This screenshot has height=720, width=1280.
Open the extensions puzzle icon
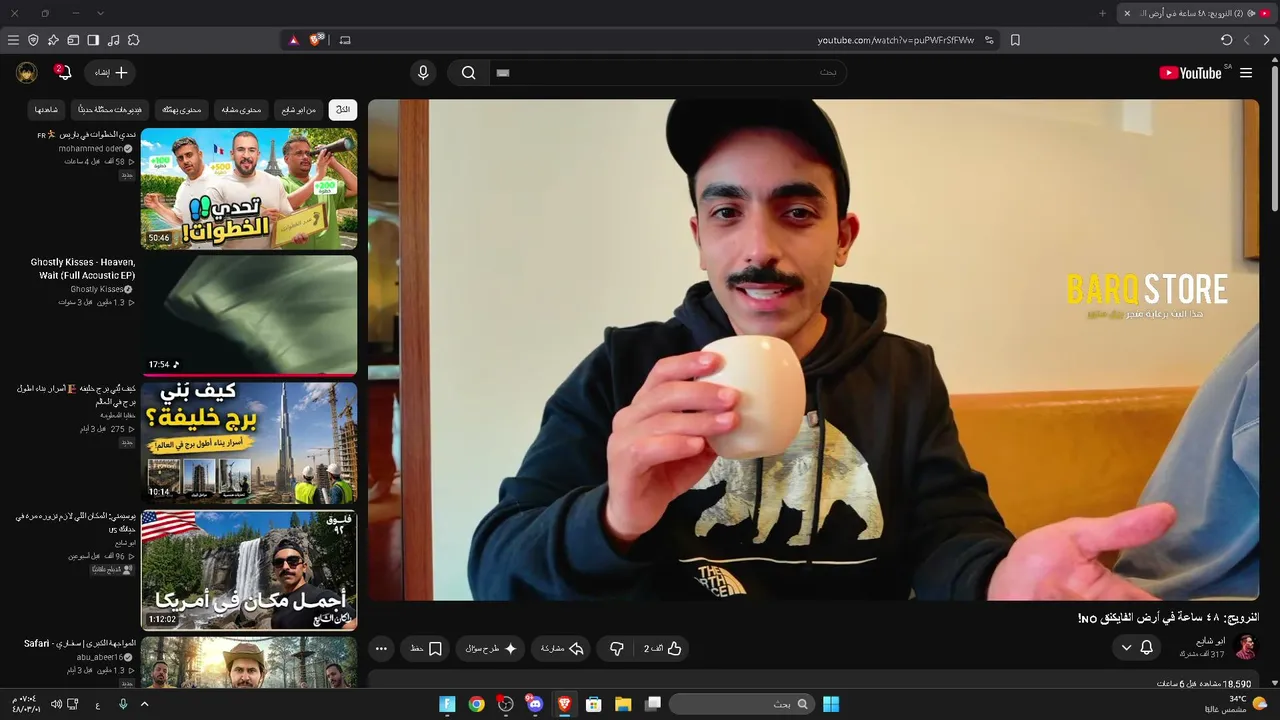(x=133, y=40)
